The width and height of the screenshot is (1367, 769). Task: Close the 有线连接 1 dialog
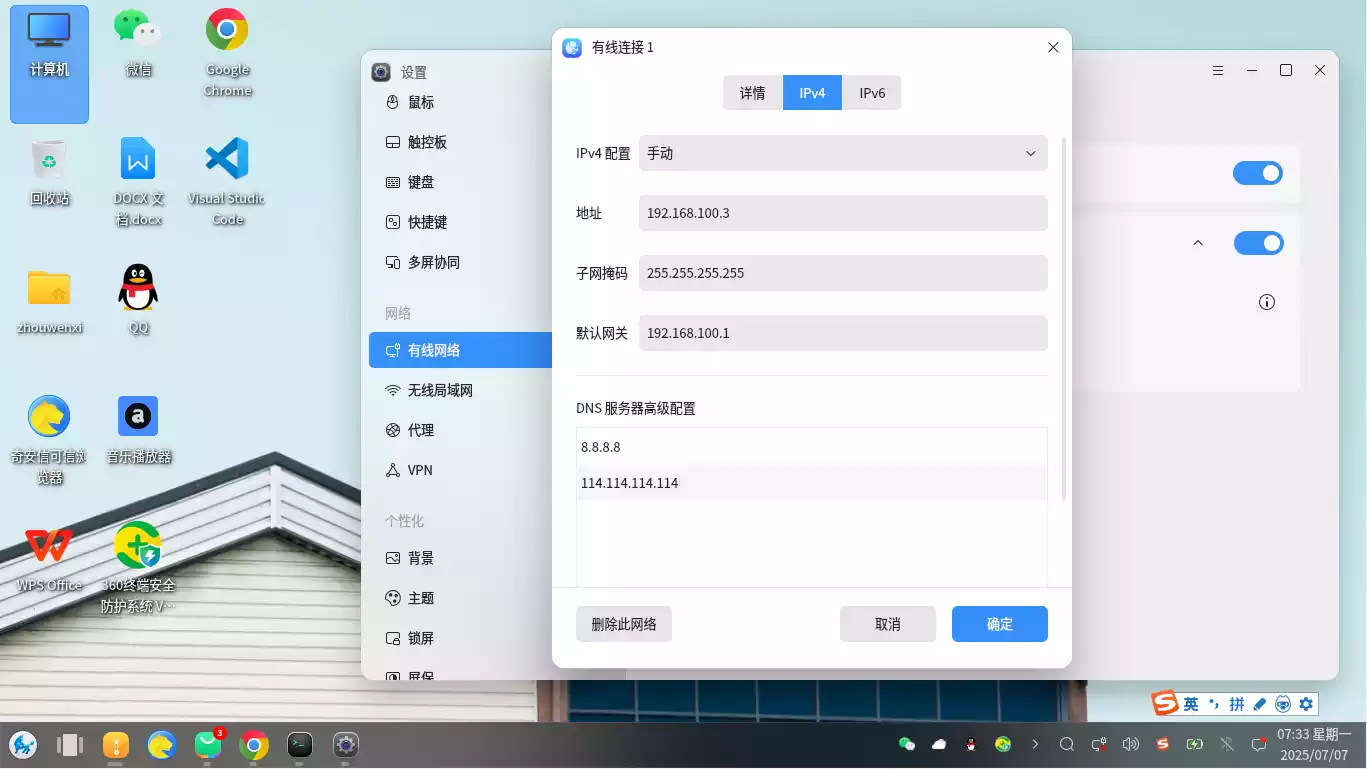tap(1053, 47)
